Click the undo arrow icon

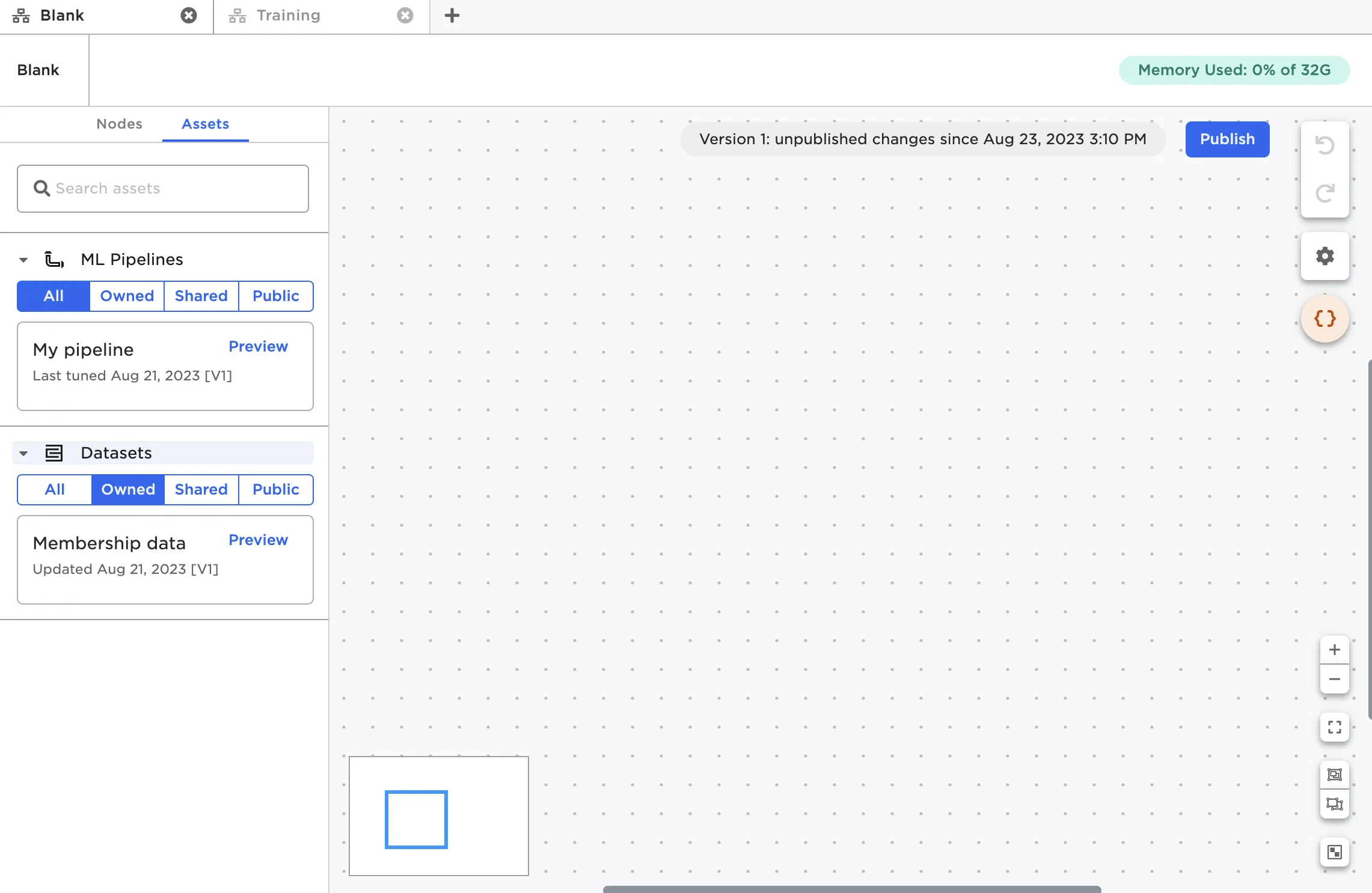1325,145
